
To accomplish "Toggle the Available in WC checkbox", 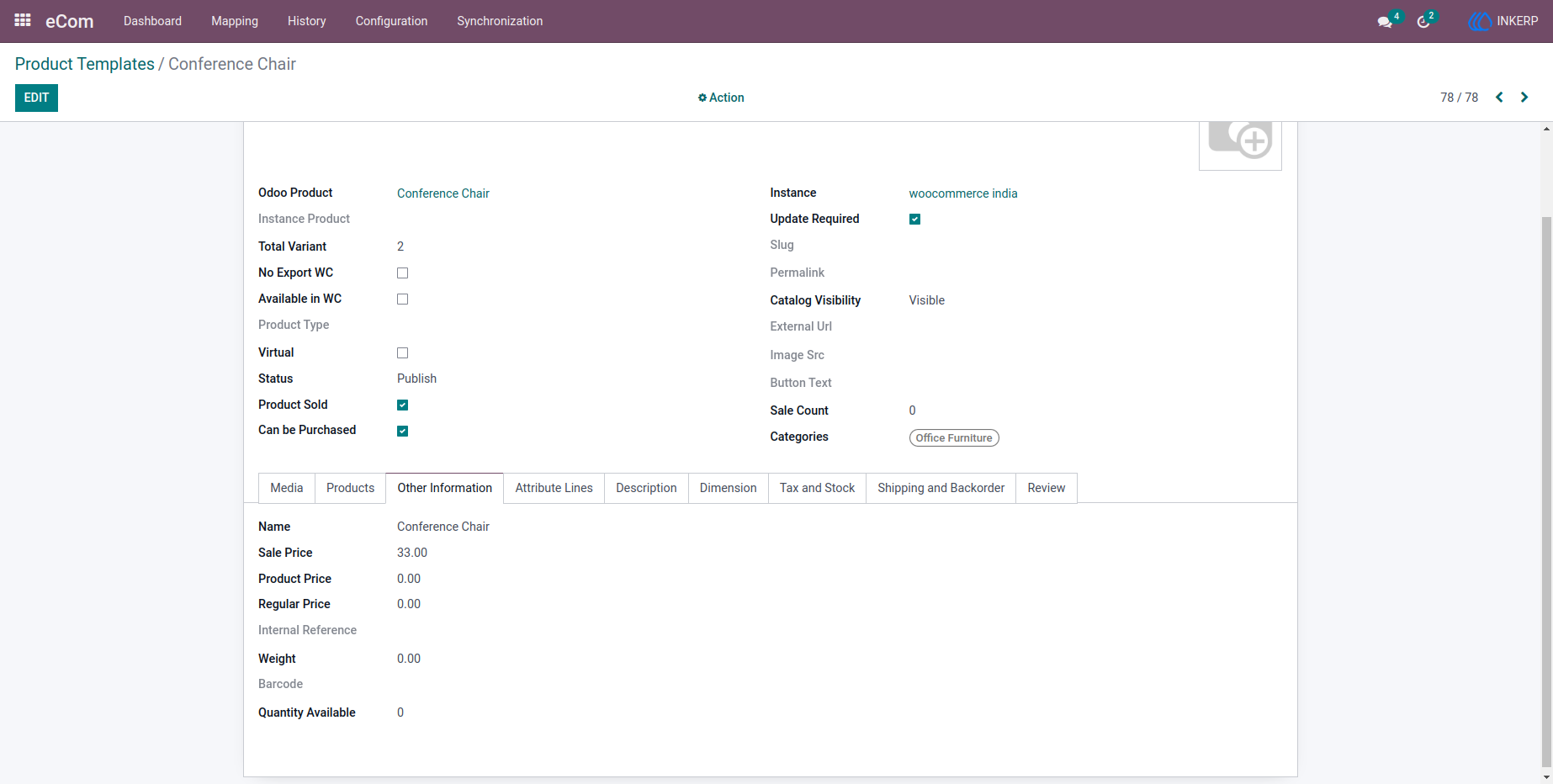I will click(x=403, y=299).
